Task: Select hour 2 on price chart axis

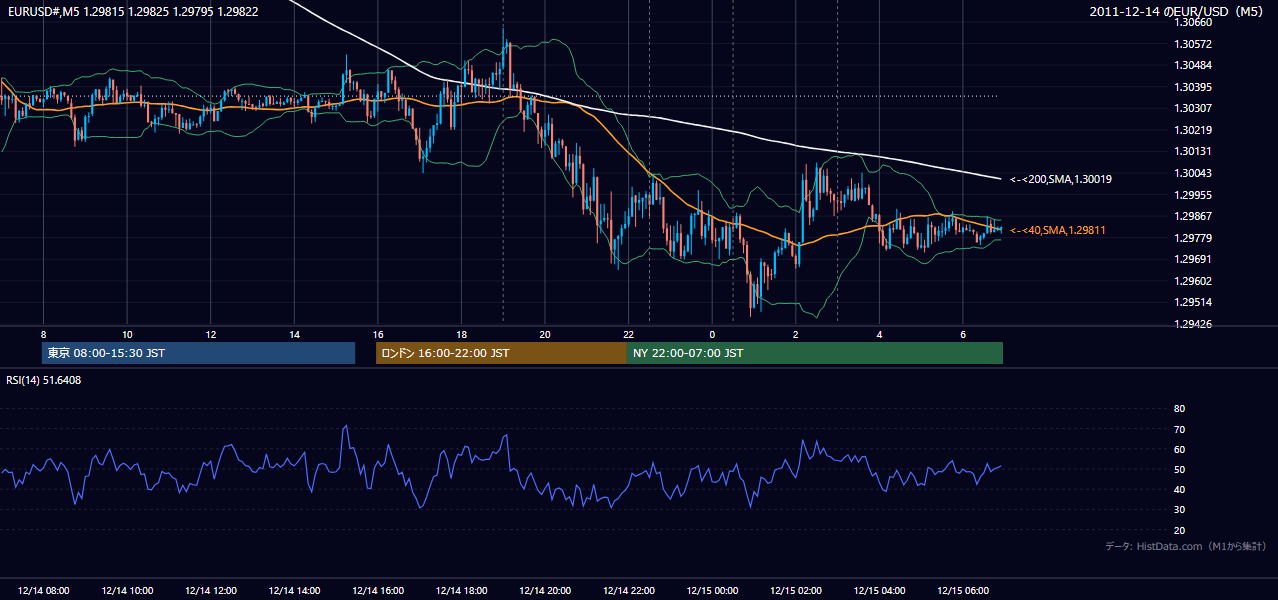Action: click(796, 334)
